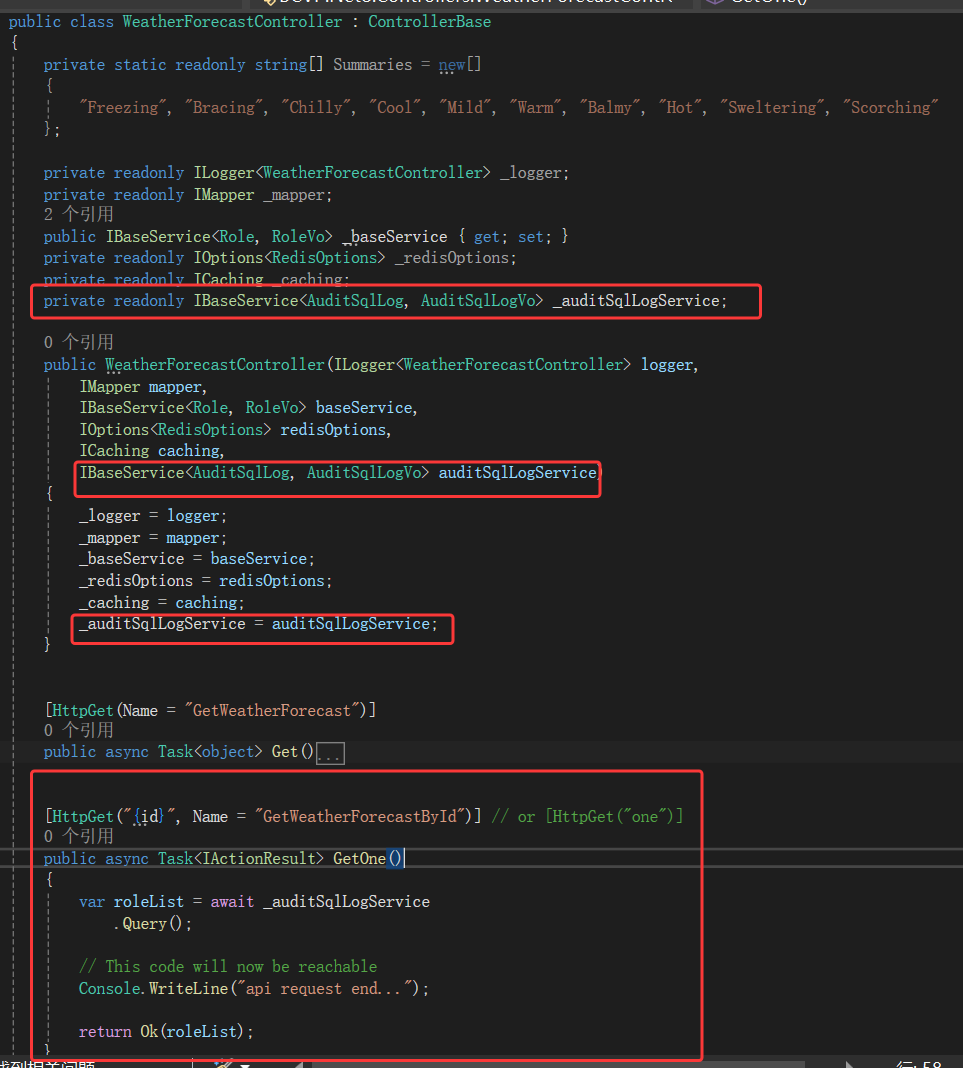Click the '.Query()' method call
This screenshot has width=963, height=1068.
153,924
